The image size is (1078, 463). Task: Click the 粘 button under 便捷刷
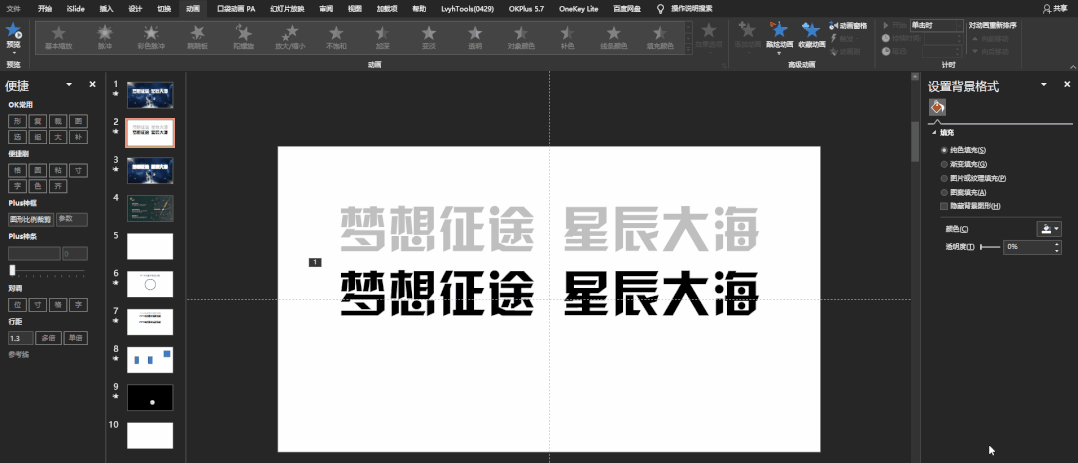click(x=58, y=170)
